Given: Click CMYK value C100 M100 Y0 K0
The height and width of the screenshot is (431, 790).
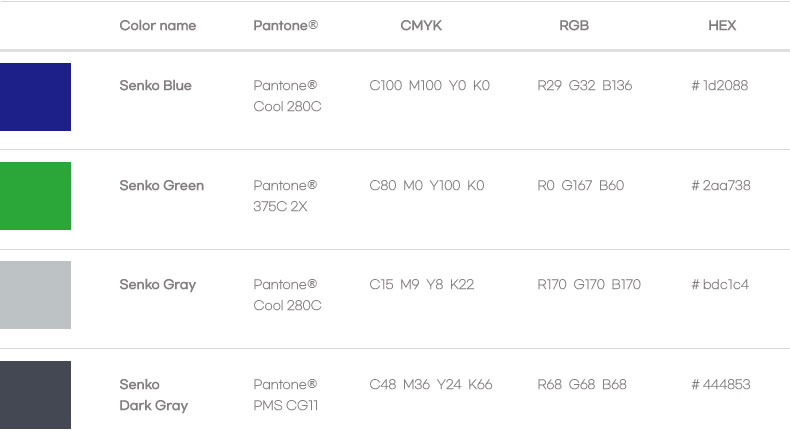Looking at the screenshot, I should click(429, 86).
